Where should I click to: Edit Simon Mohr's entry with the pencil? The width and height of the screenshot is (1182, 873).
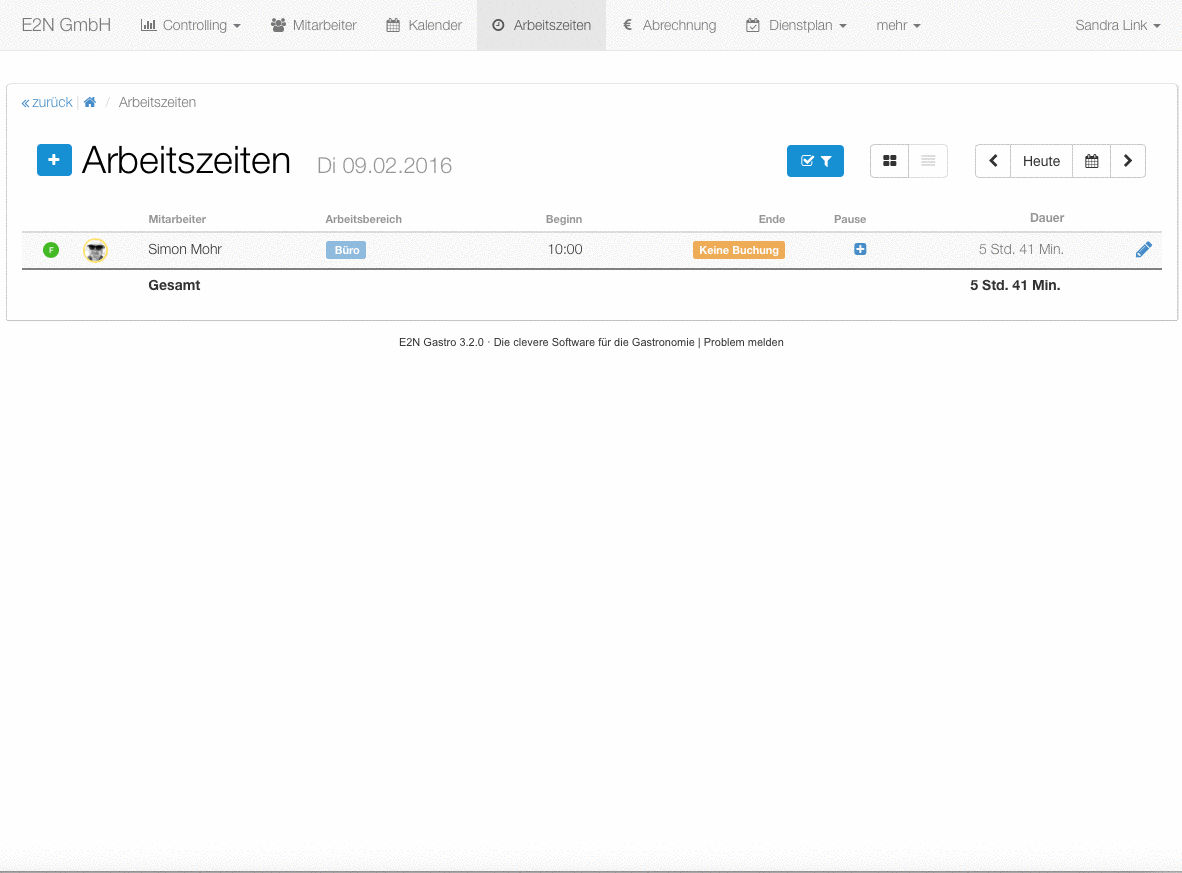1144,250
